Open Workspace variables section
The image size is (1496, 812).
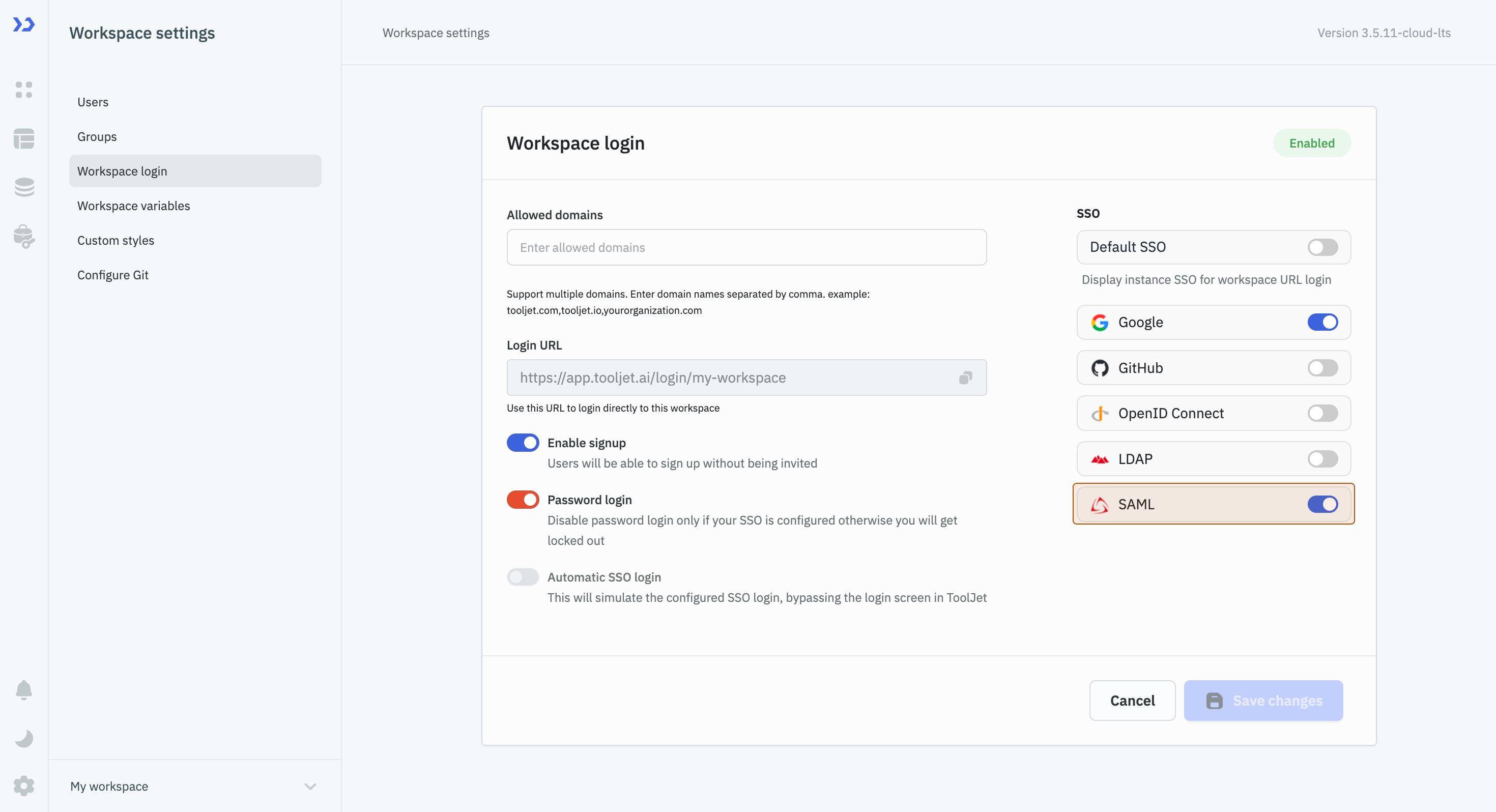point(133,206)
